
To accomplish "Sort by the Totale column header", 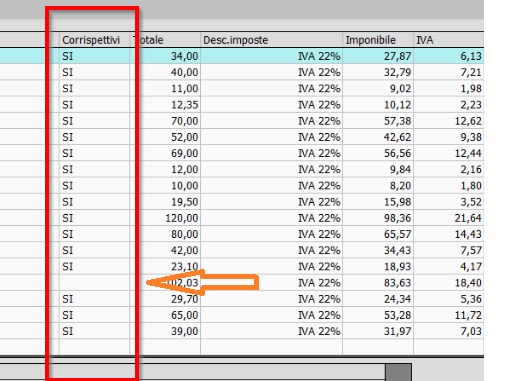I will (x=165, y=40).
